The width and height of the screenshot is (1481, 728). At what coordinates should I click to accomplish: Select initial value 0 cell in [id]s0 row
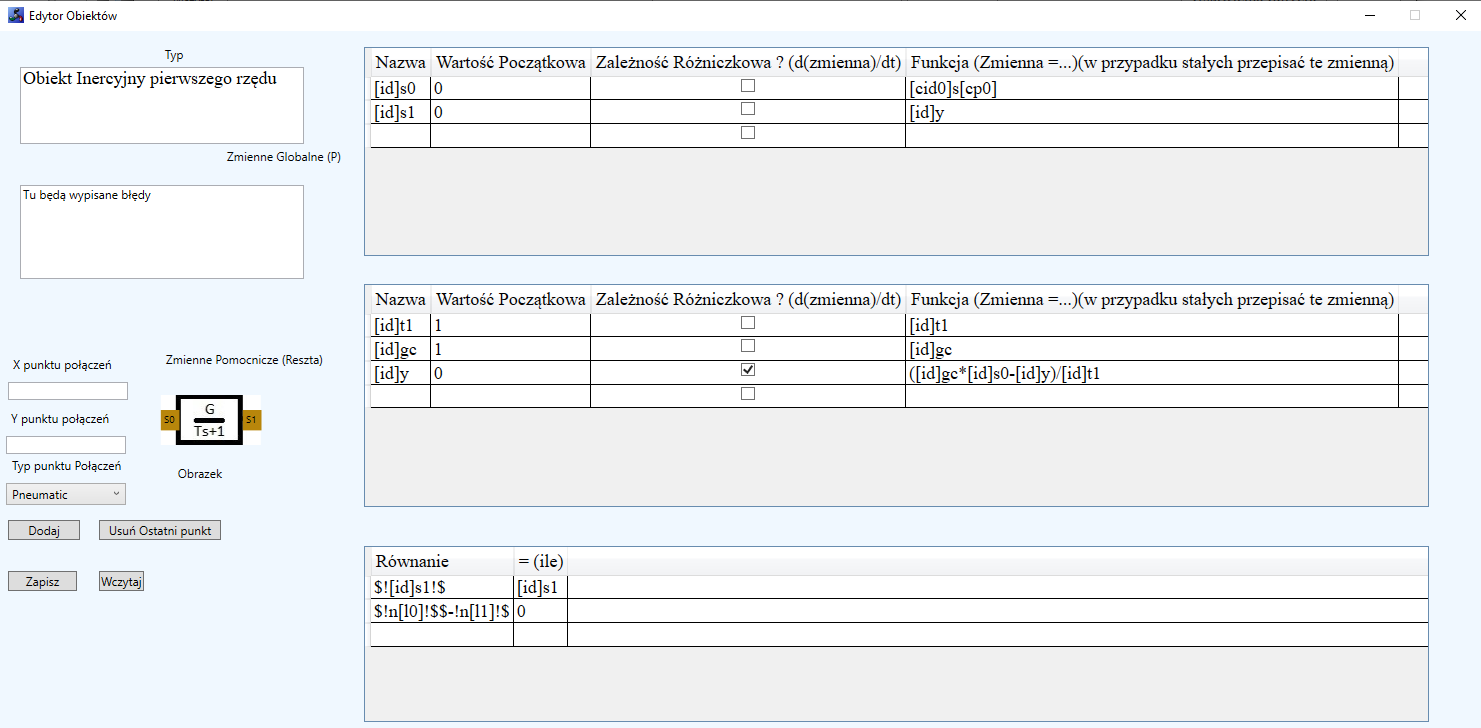click(511, 88)
